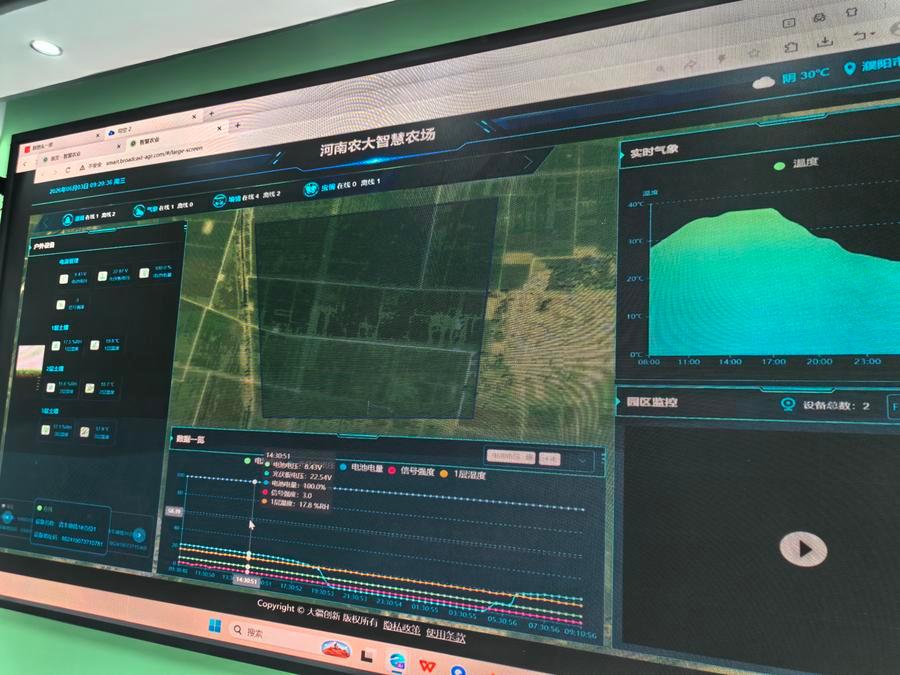The width and height of the screenshot is (900, 675).
Task: Click the weather station category icon
Action: [139, 211]
